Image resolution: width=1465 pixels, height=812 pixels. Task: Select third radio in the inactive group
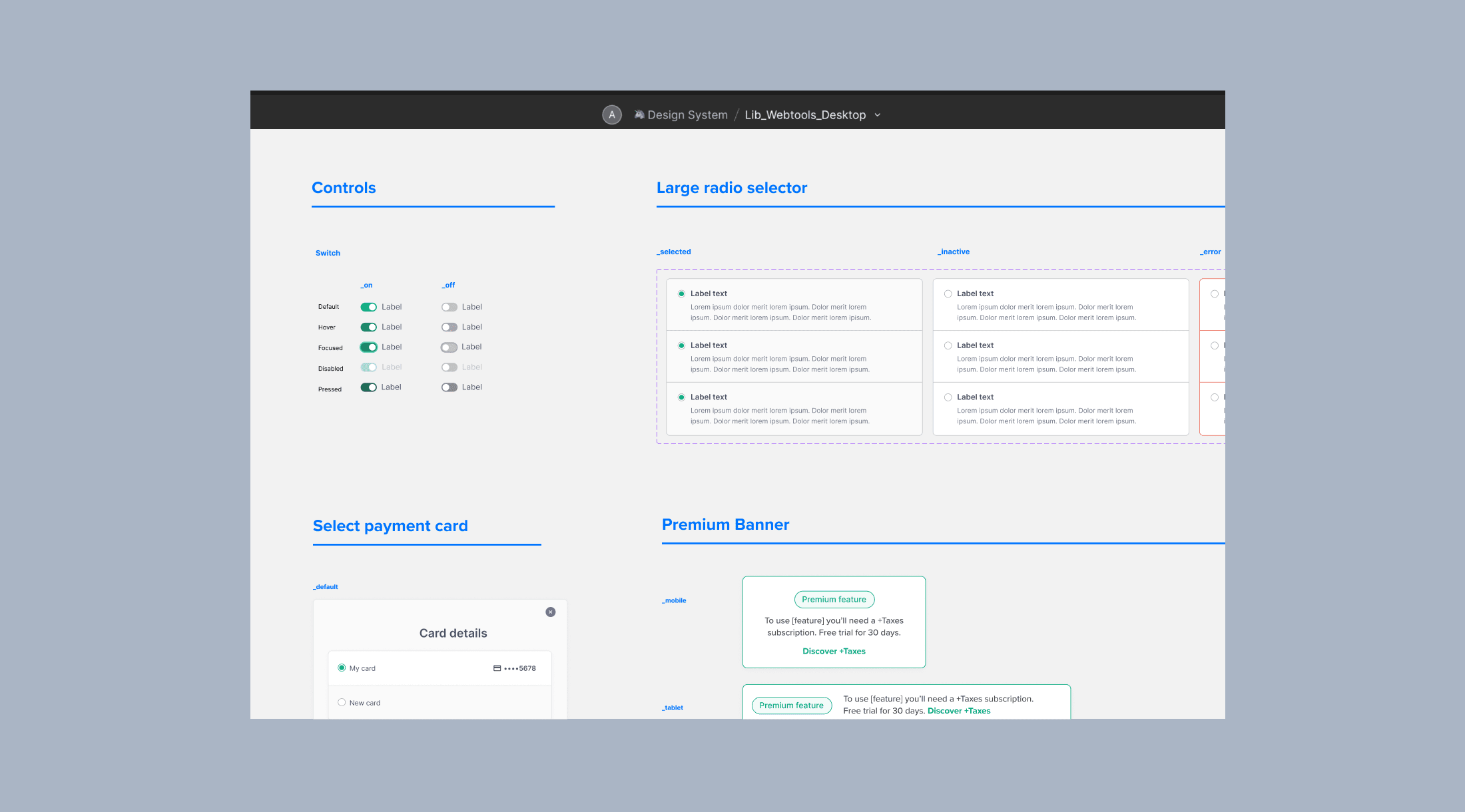coord(948,397)
